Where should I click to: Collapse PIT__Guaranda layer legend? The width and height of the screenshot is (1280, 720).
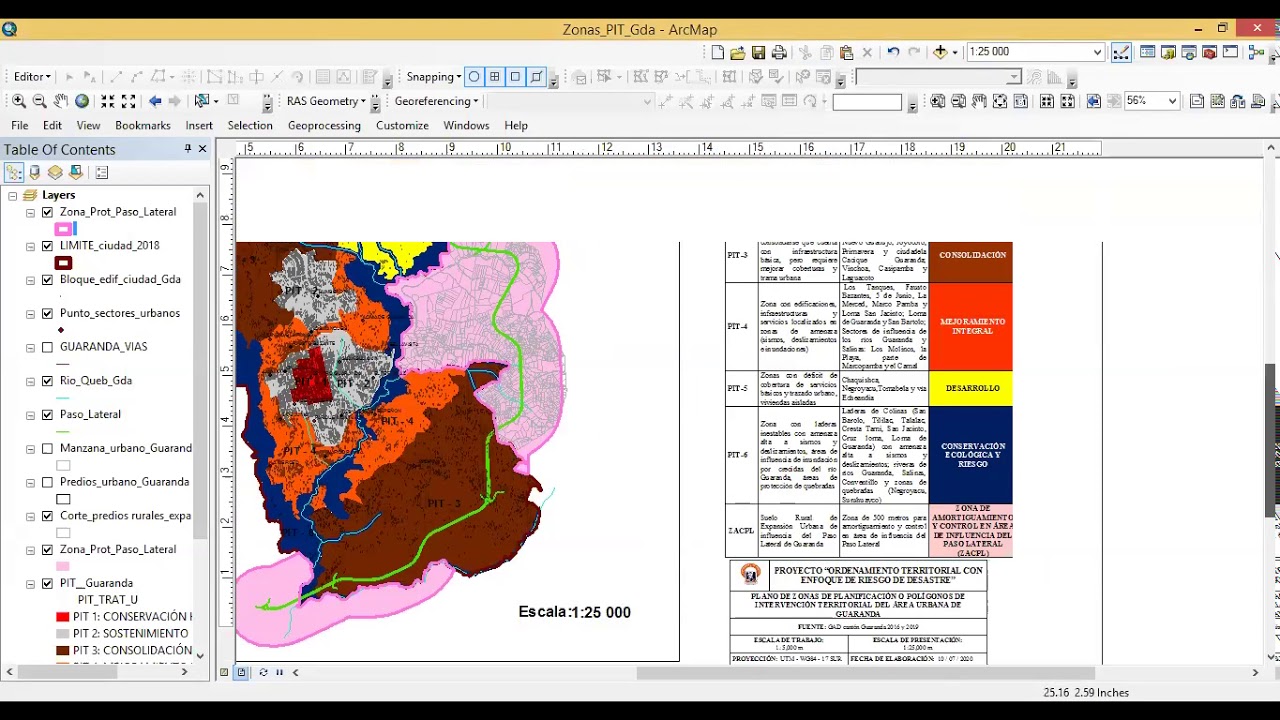point(30,583)
